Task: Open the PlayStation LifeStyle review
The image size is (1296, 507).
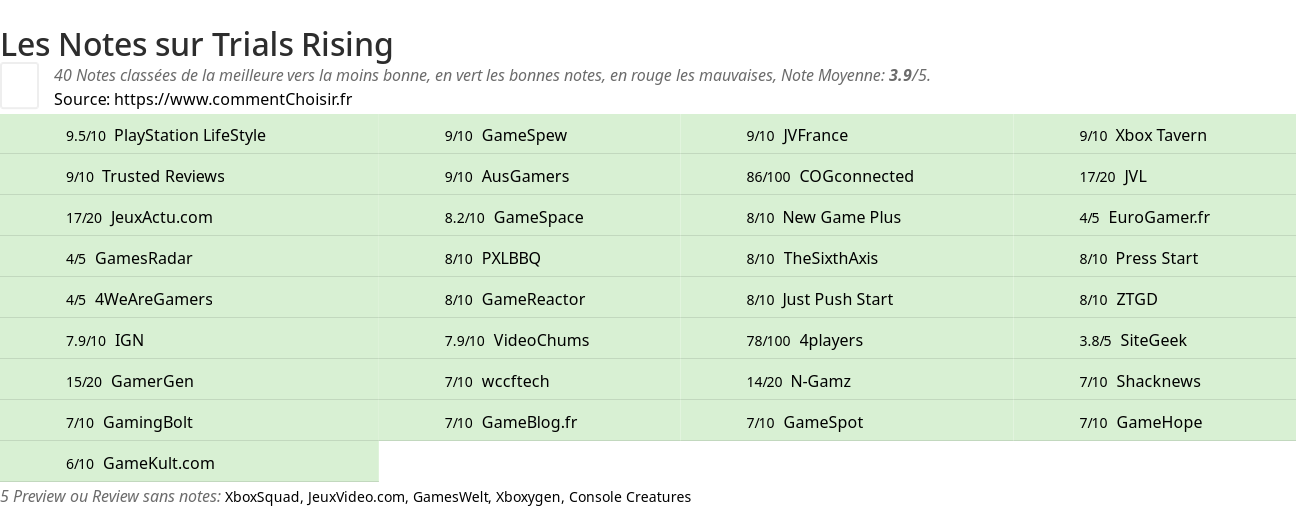Action: [x=190, y=135]
